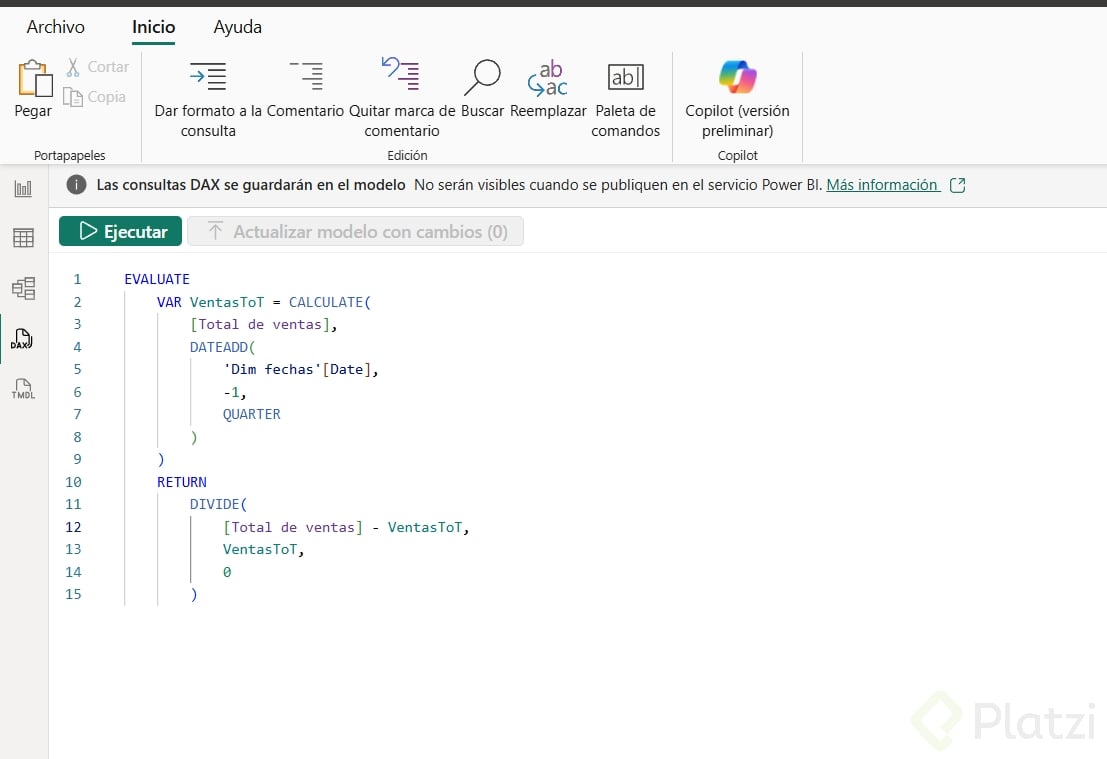
Task: Select the Inicio ribbon tab
Action: pos(153,27)
